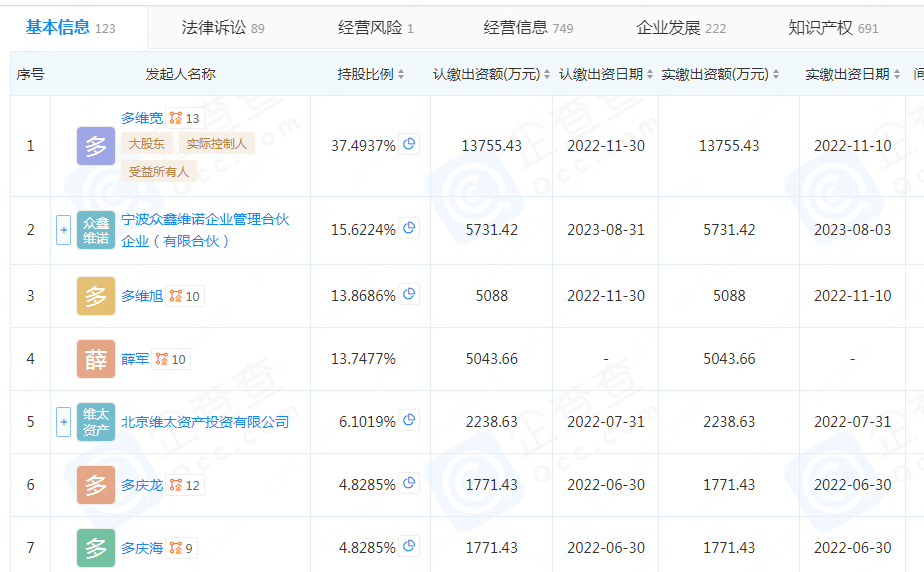Select 2238.63 in 认缴出资额 column
This screenshot has width=924, height=572.
click(x=491, y=422)
